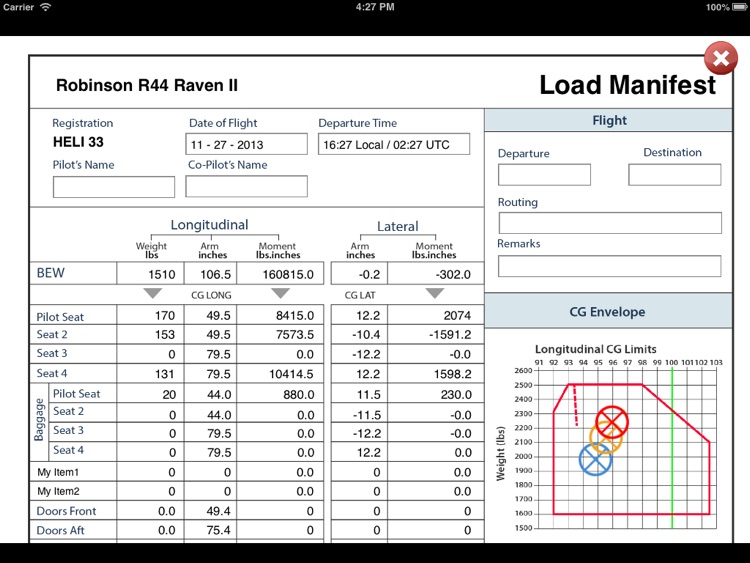Select the Pilot's Name input field
Image resolution: width=750 pixels, height=563 pixels.
click(114, 187)
